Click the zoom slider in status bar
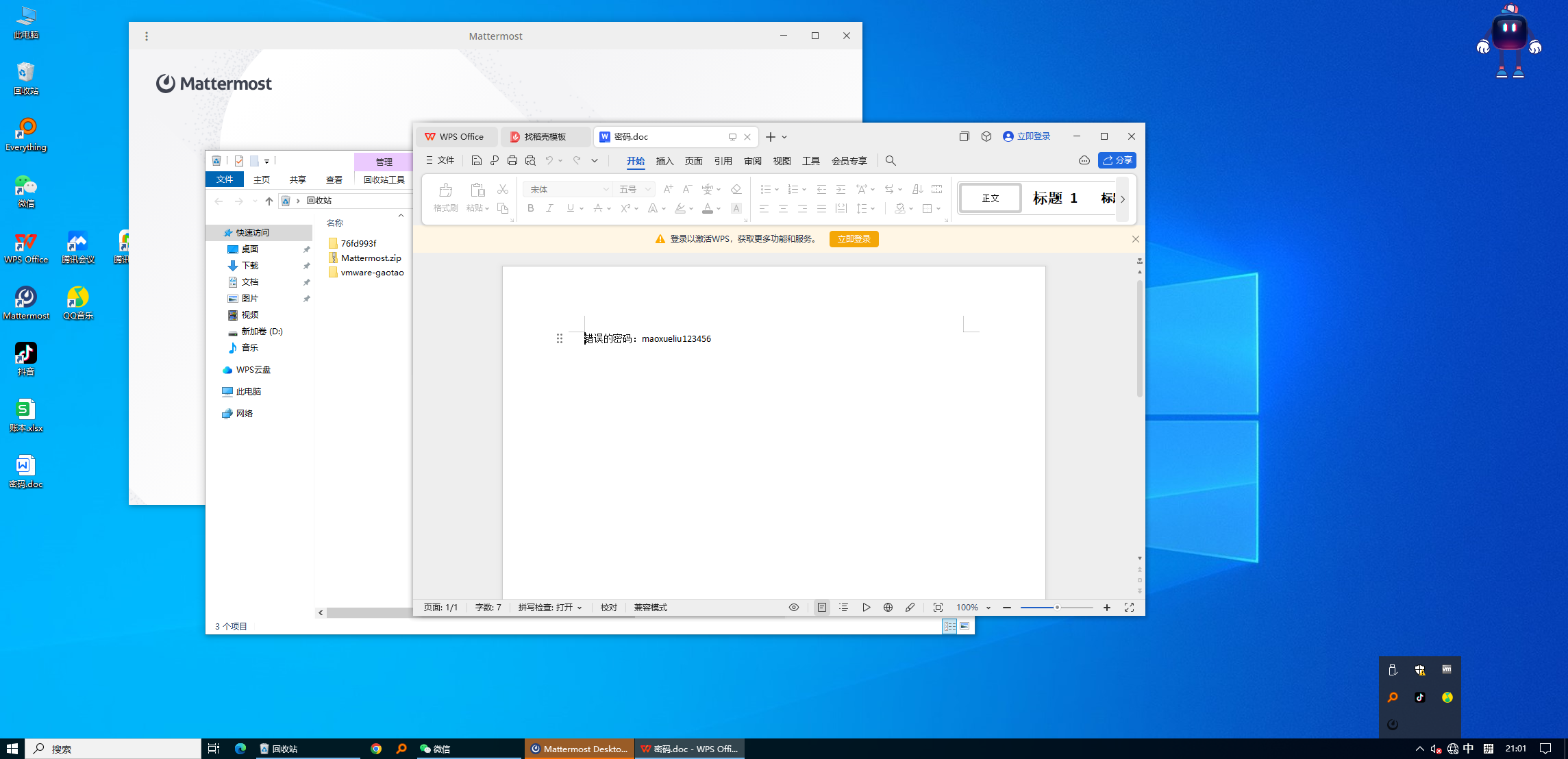The image size is (1568, 759). click(x=1057, y=608)
